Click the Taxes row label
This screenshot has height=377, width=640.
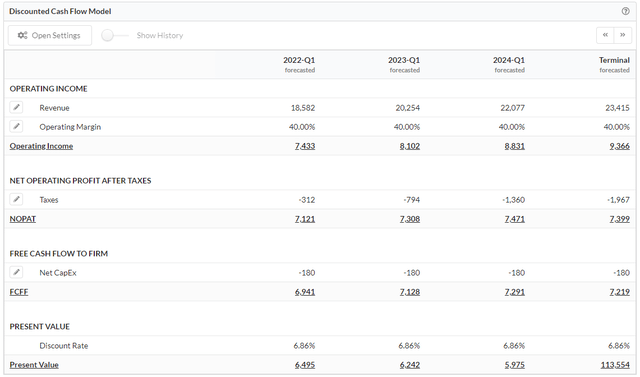[49, 200]
